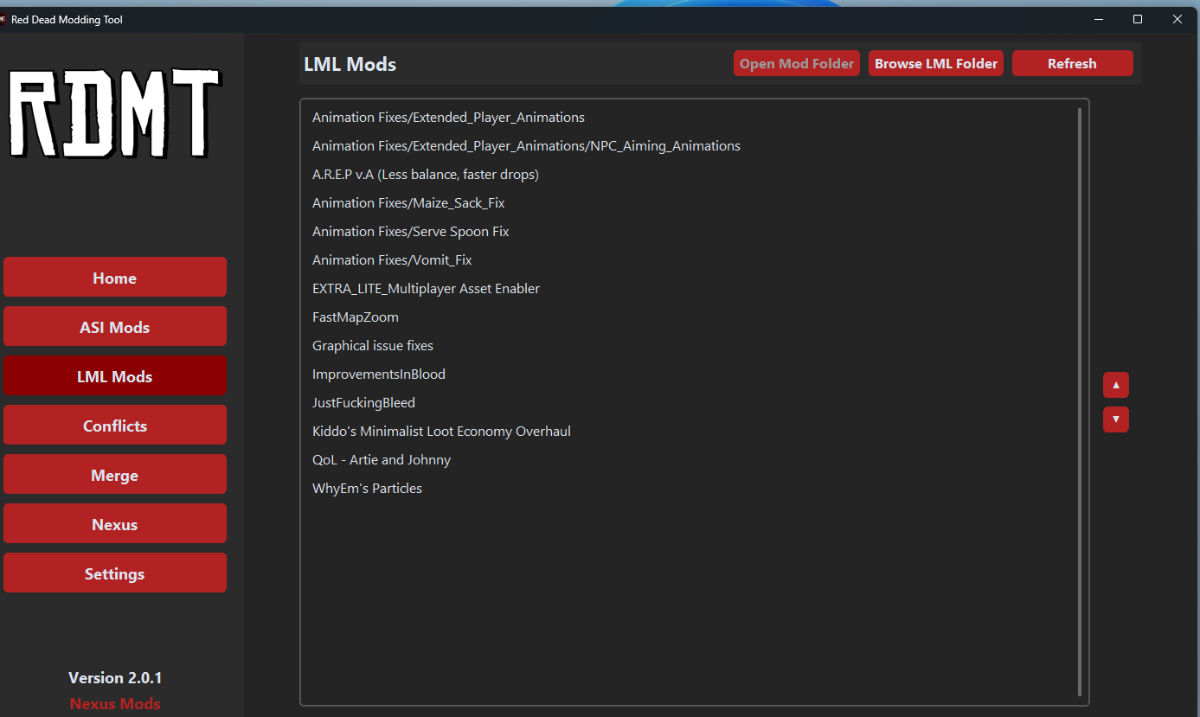This screenshot has width=1200, height=717.
Task: Click the mod list vertical scrollbar
Action: pyautogui.click(x=1080, y=400)
